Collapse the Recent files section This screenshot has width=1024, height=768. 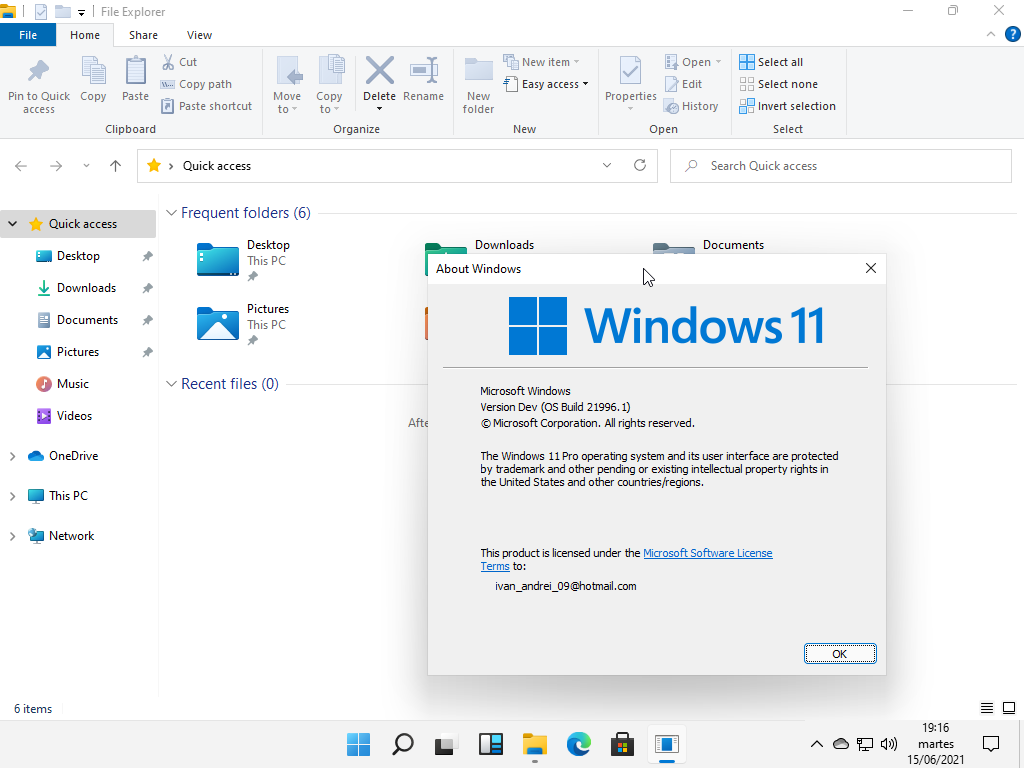tap(171, 384)
